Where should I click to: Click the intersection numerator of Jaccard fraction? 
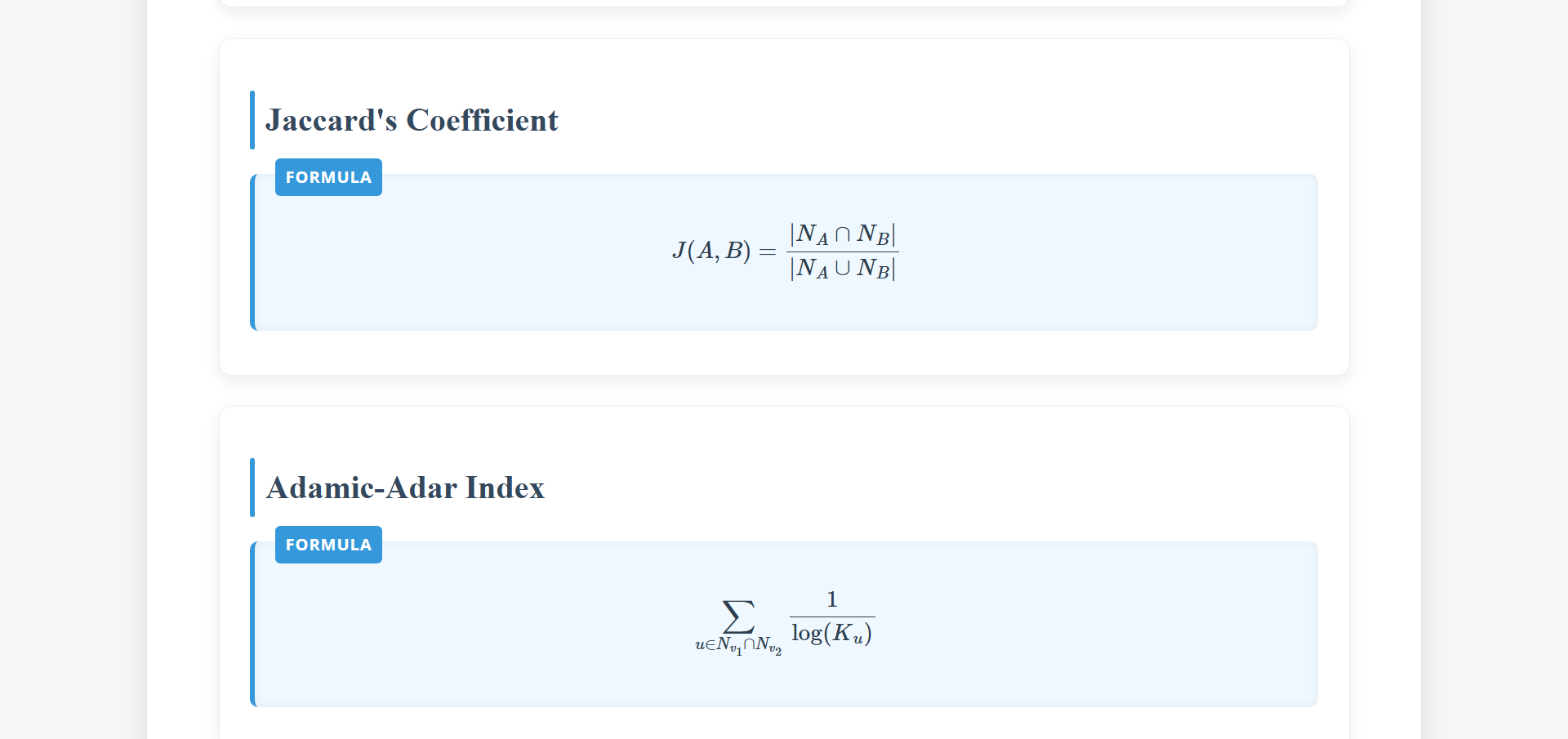(x=842, y=234)
